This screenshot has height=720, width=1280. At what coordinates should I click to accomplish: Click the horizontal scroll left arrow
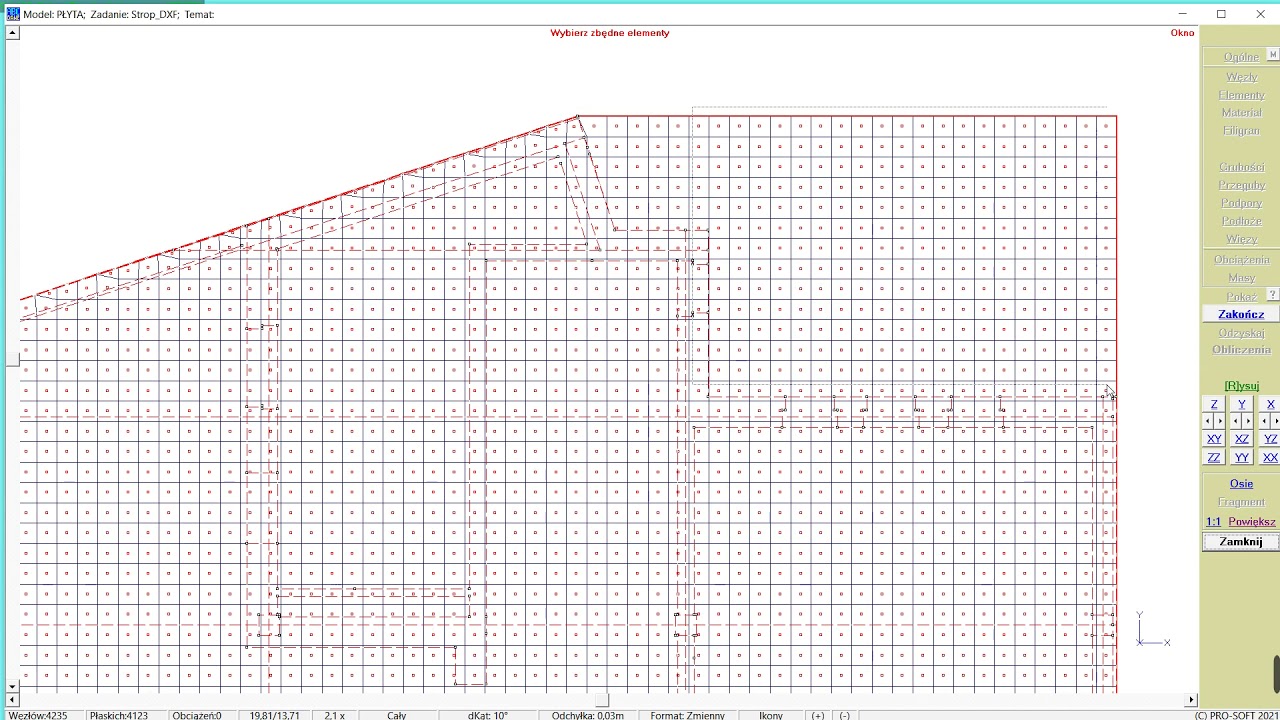[x=12, y=700]
